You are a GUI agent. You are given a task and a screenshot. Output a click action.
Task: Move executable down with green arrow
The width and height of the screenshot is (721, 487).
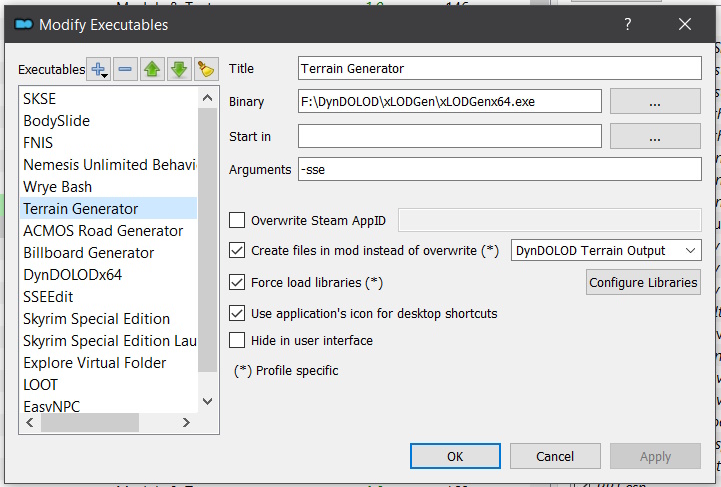click(x=179, y=69)
